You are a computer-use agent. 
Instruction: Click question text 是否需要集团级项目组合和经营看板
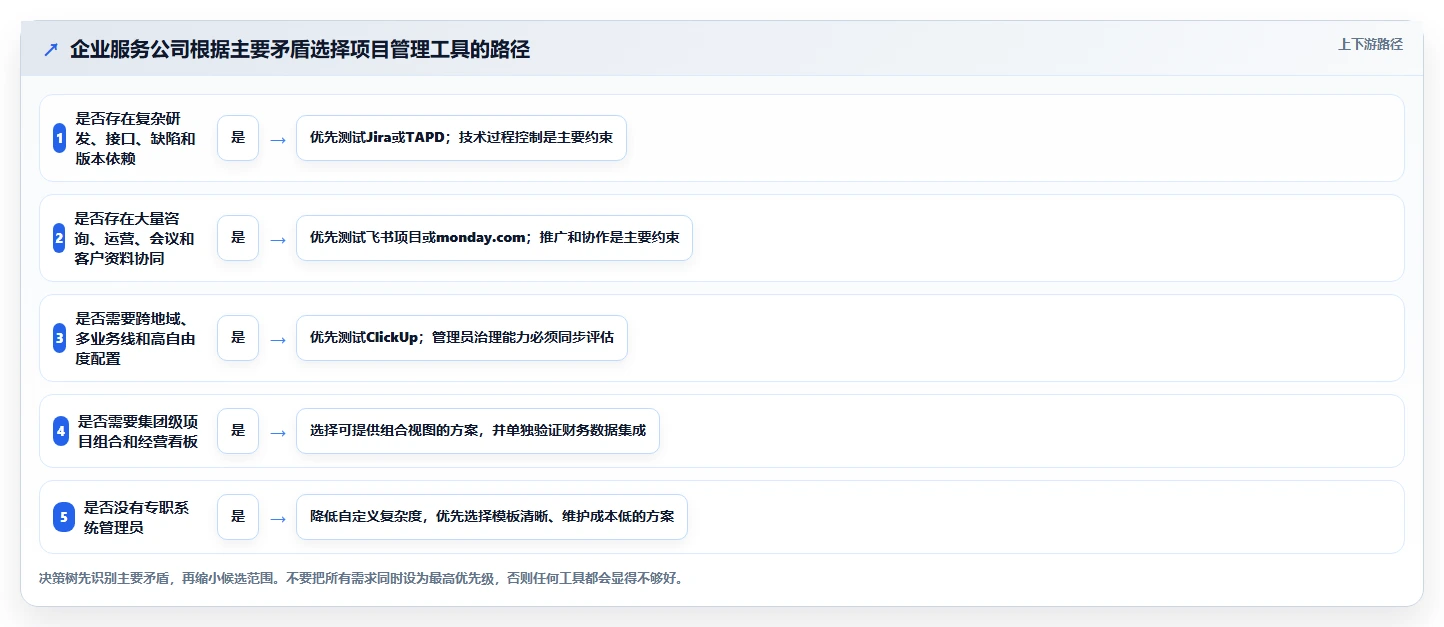click(x=139, y=431)
